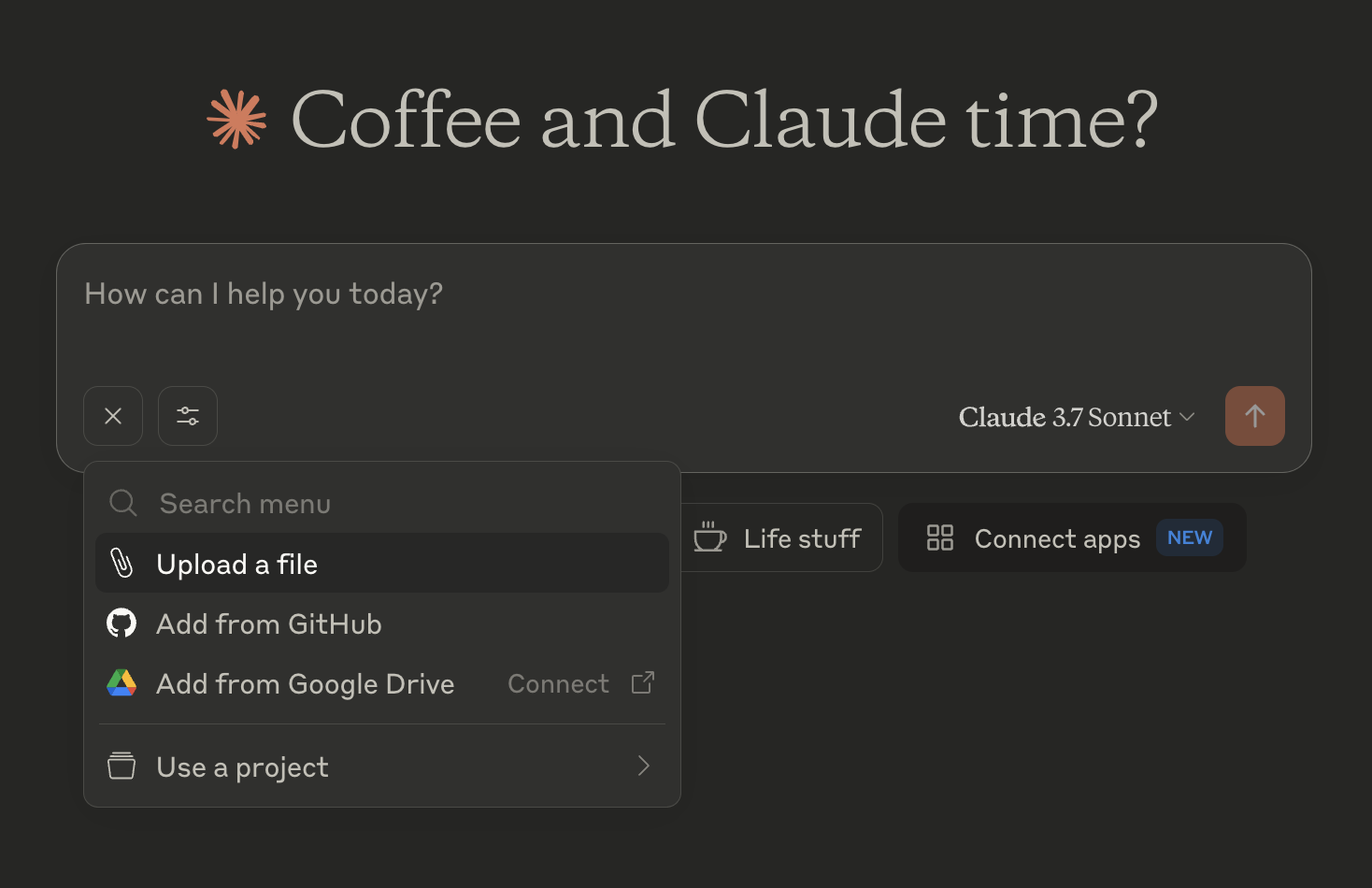Click the coffee cup icon on Life stuff

tap(709, 537)
